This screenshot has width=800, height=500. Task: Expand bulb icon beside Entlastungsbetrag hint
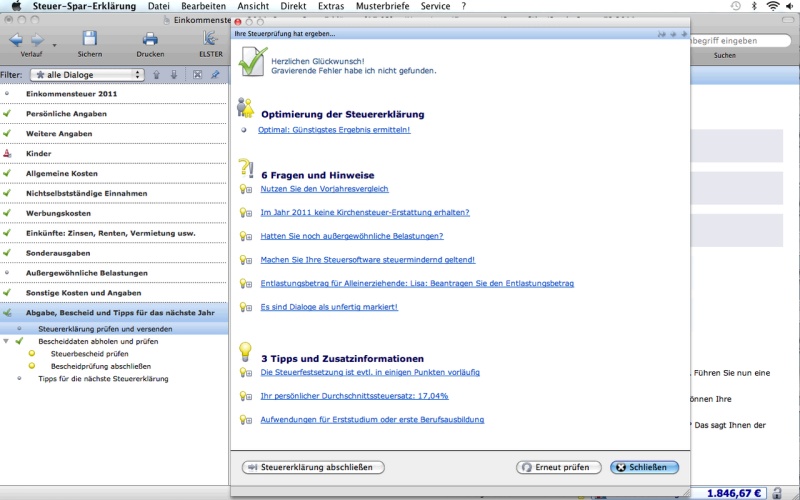coord(245,283)
